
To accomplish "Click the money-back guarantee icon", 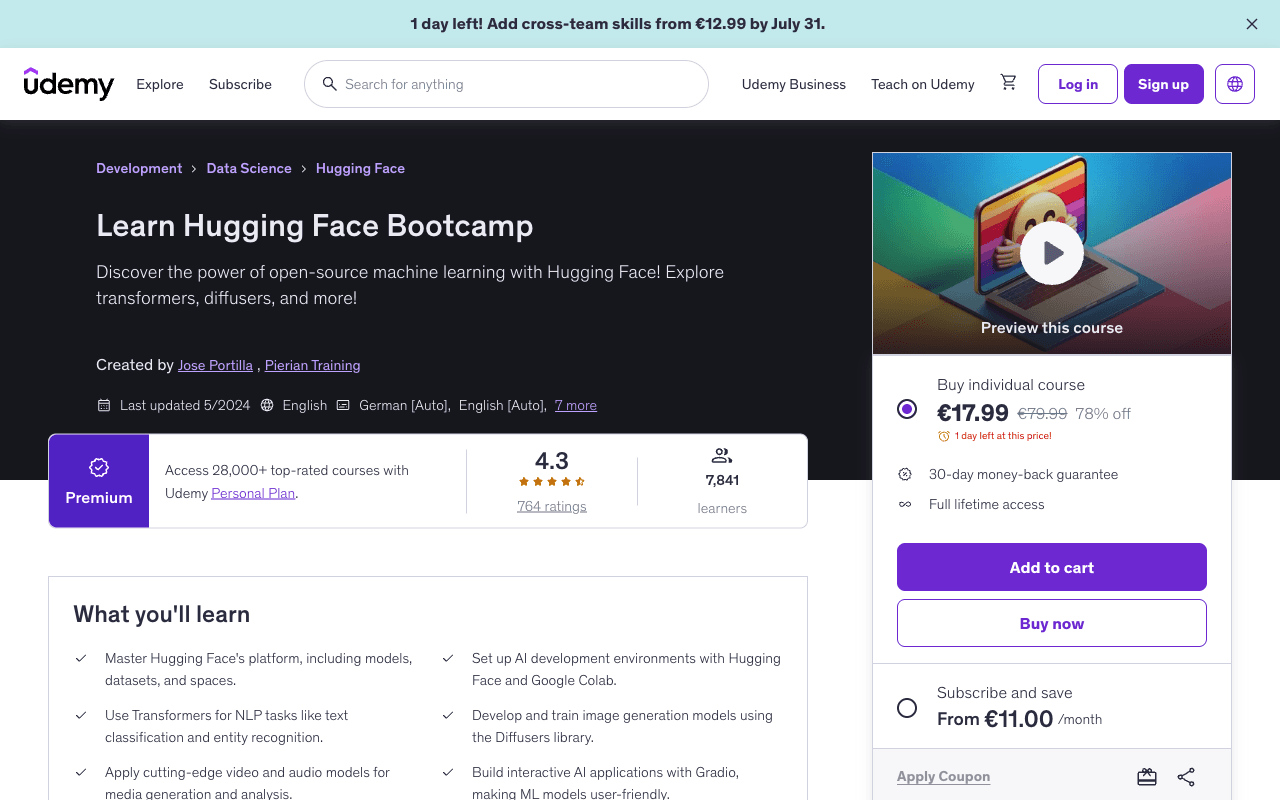I will (905, 474).
